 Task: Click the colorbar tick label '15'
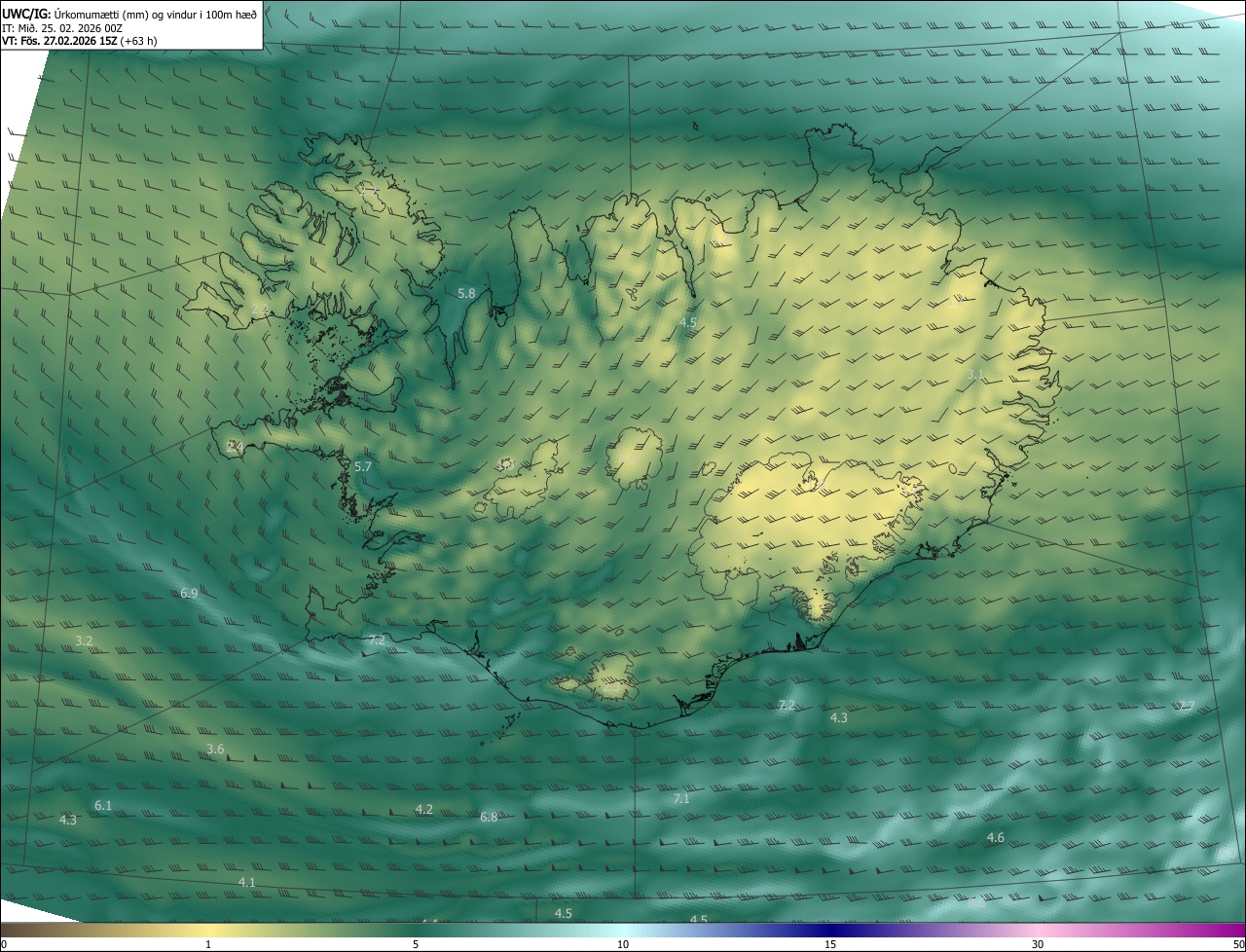tap(830, 944)
